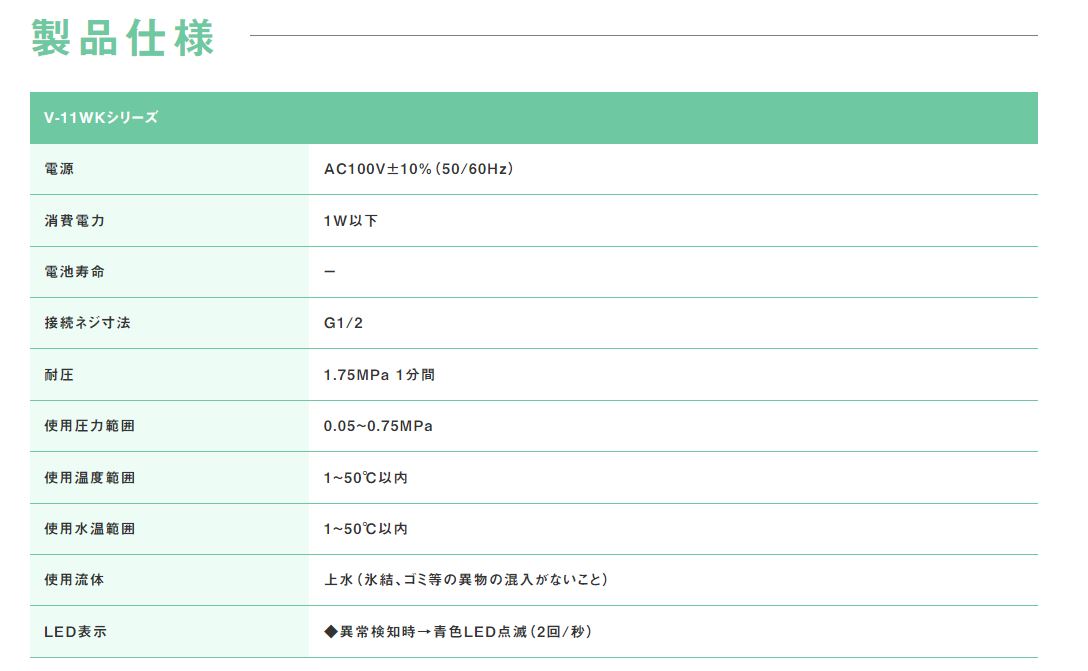The height and width of the screenshot is (671, 1088).
Task: Click the 製品仕様 page heading
Action: 123,37
